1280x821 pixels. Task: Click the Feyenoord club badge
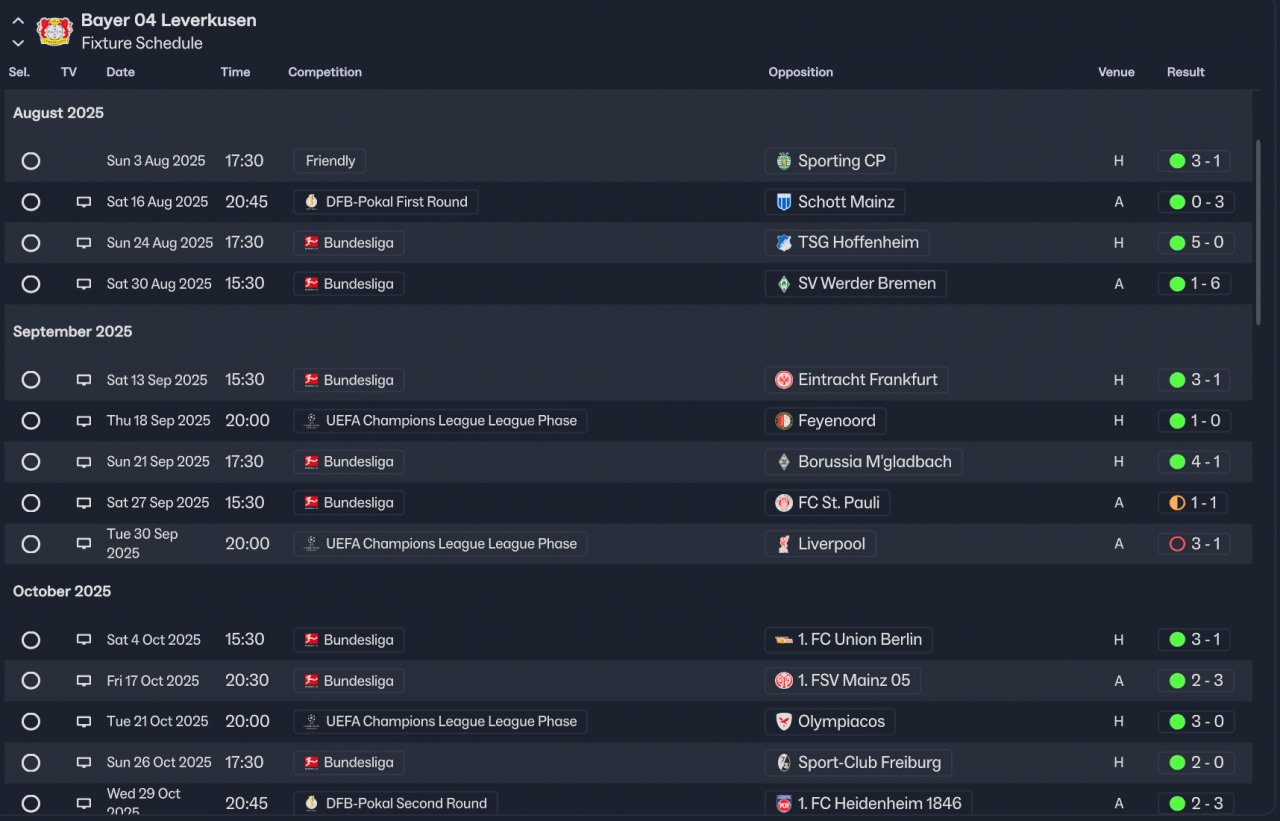(784, 421)
